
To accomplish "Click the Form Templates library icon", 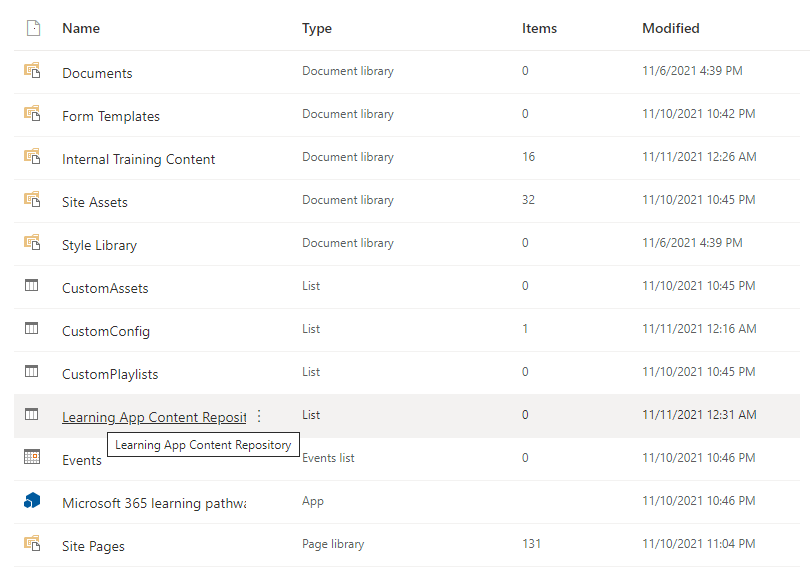I will (x=32, y=113).
